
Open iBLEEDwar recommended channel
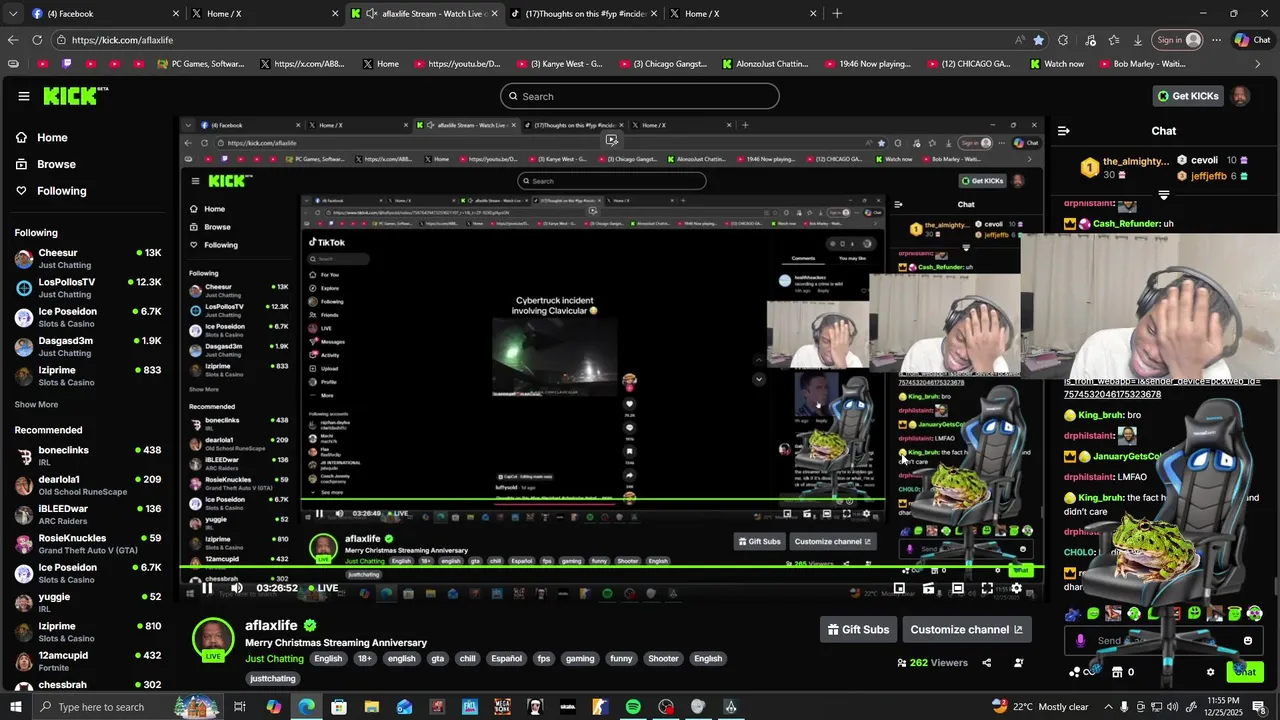[88, 514]
